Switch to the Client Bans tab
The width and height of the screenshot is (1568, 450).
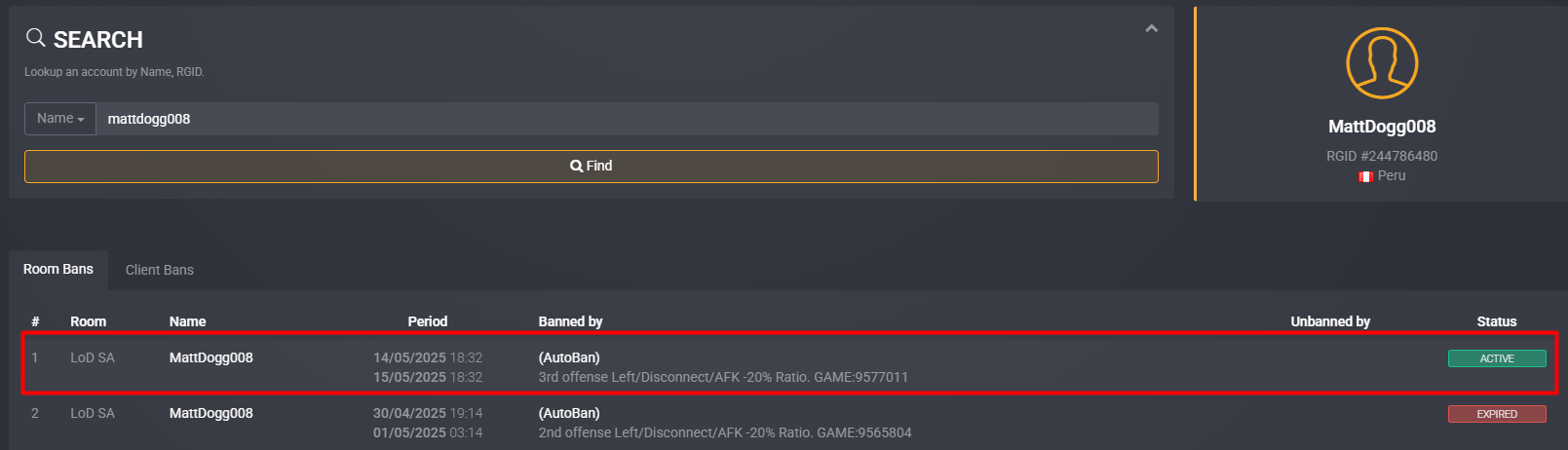pos(160,270)
